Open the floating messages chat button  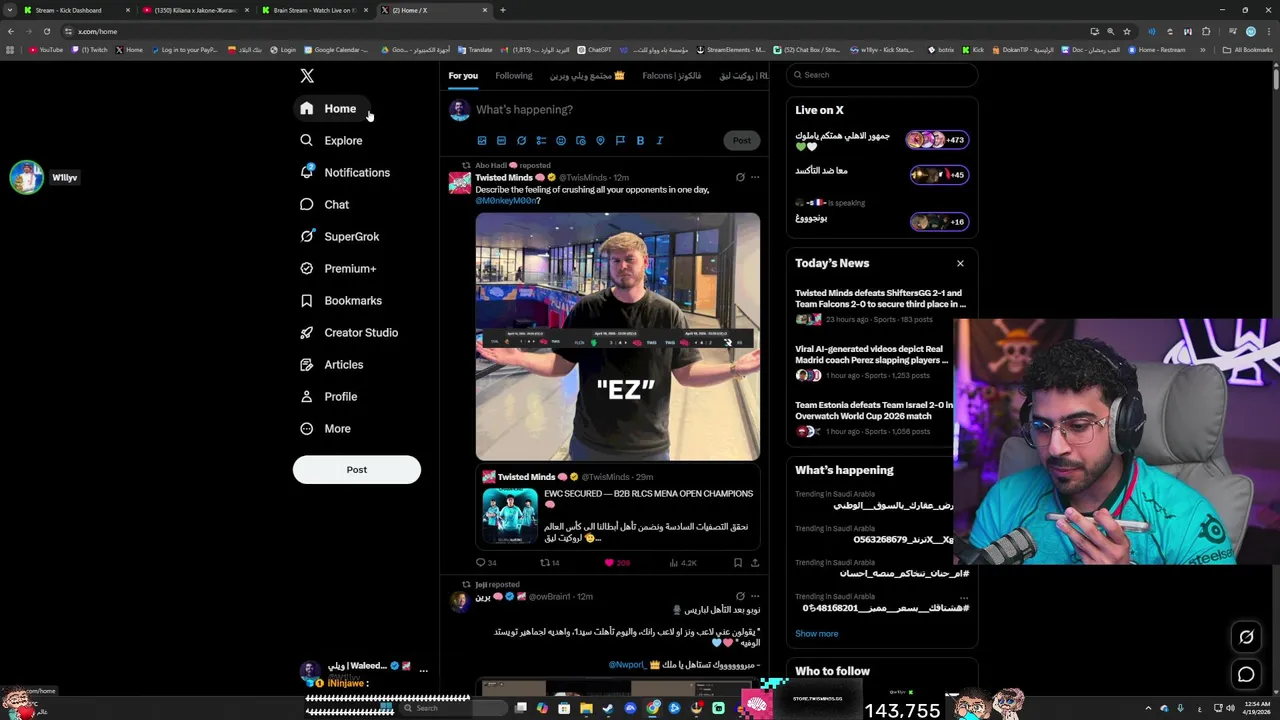pyautogui.click(x=1246, y=675)
